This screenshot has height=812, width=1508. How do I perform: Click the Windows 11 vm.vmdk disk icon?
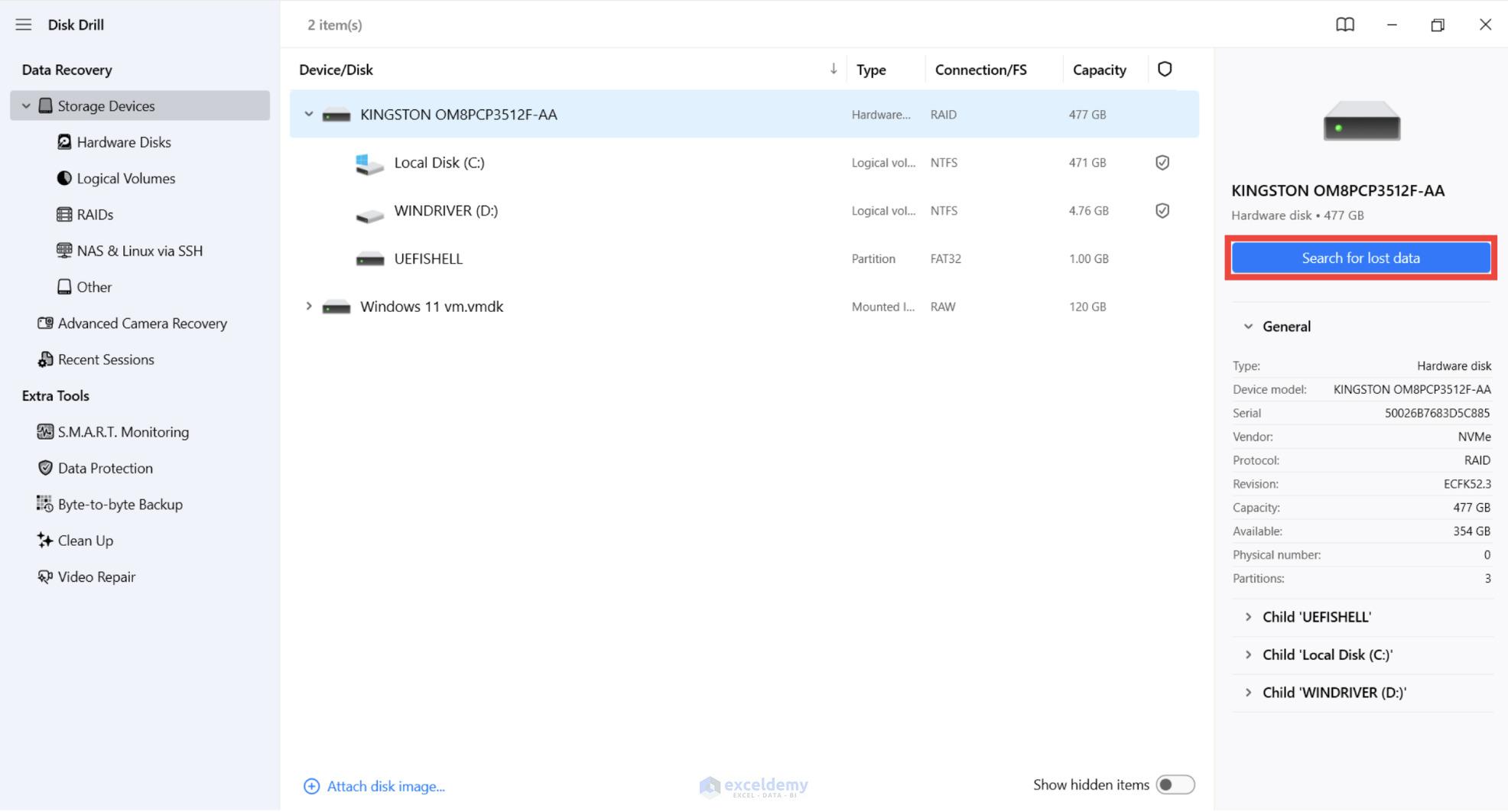coord(336,307)
